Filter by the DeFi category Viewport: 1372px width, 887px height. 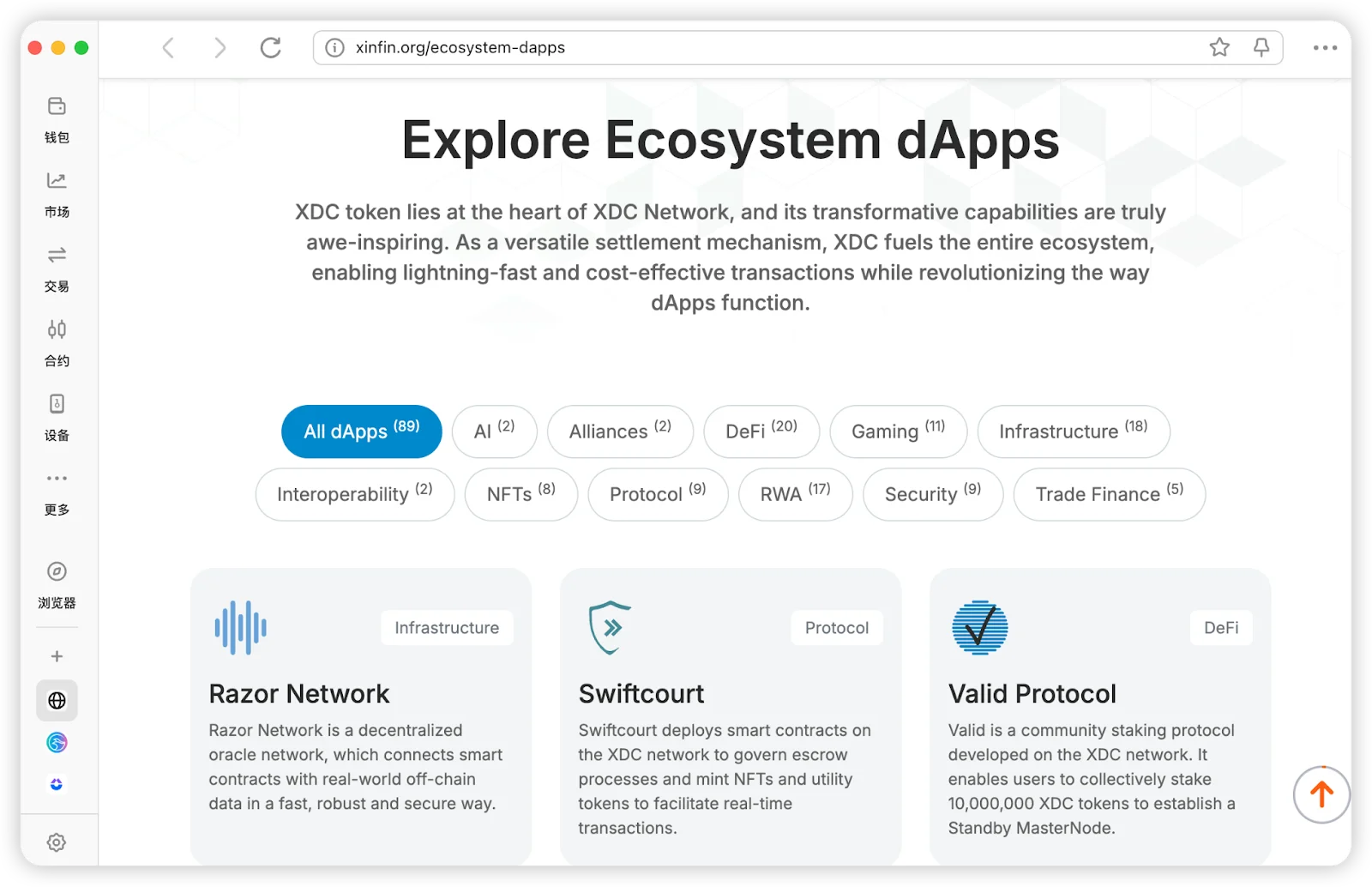(761, 431)
